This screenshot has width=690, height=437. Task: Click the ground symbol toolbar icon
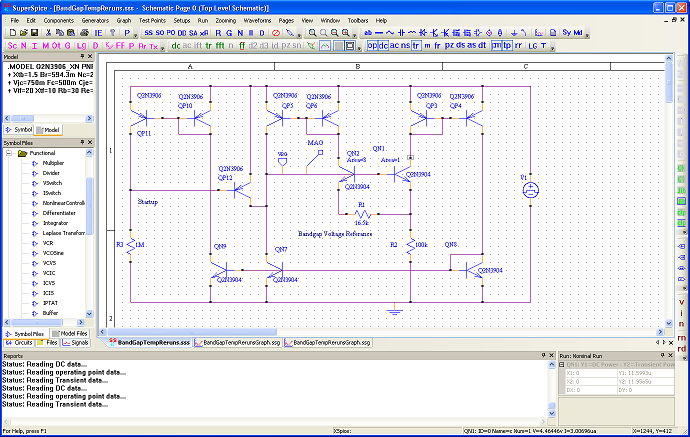[x=514, y=33]
